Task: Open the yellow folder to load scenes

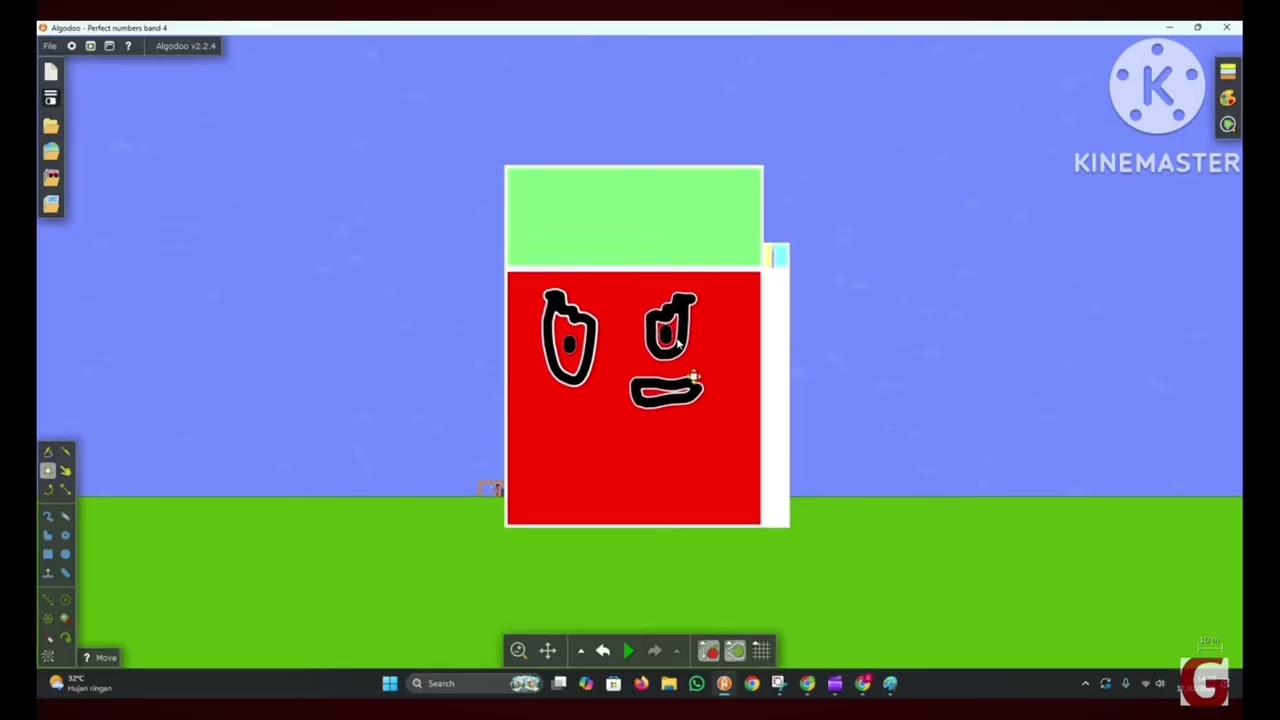Action: click(x=51, y=125)
